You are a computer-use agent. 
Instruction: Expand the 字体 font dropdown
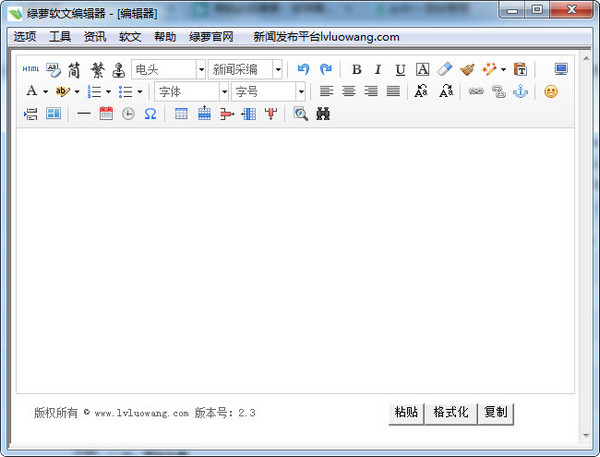[225, 92]
